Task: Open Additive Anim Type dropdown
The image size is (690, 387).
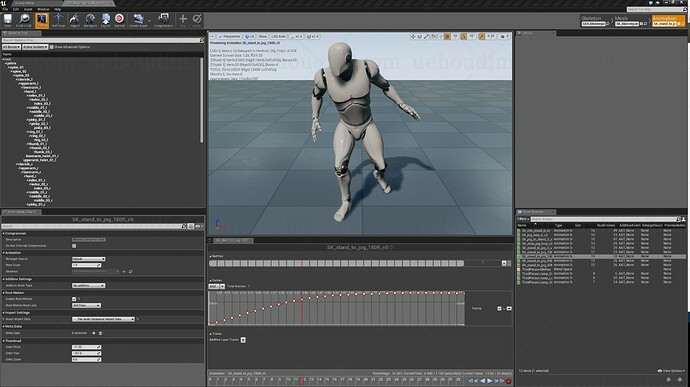Action: click(88, 285)
